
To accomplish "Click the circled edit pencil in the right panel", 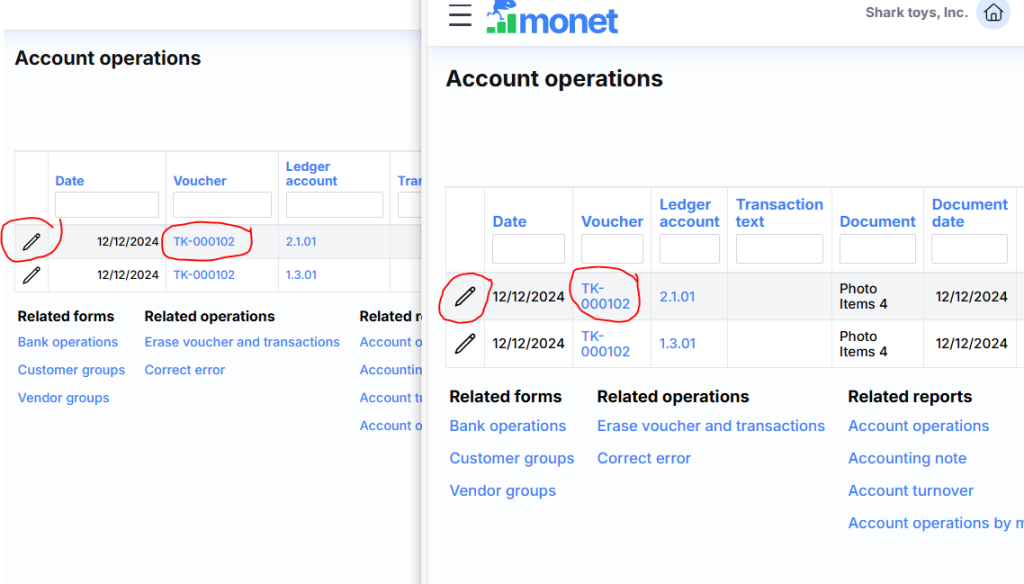I will 465,296.
